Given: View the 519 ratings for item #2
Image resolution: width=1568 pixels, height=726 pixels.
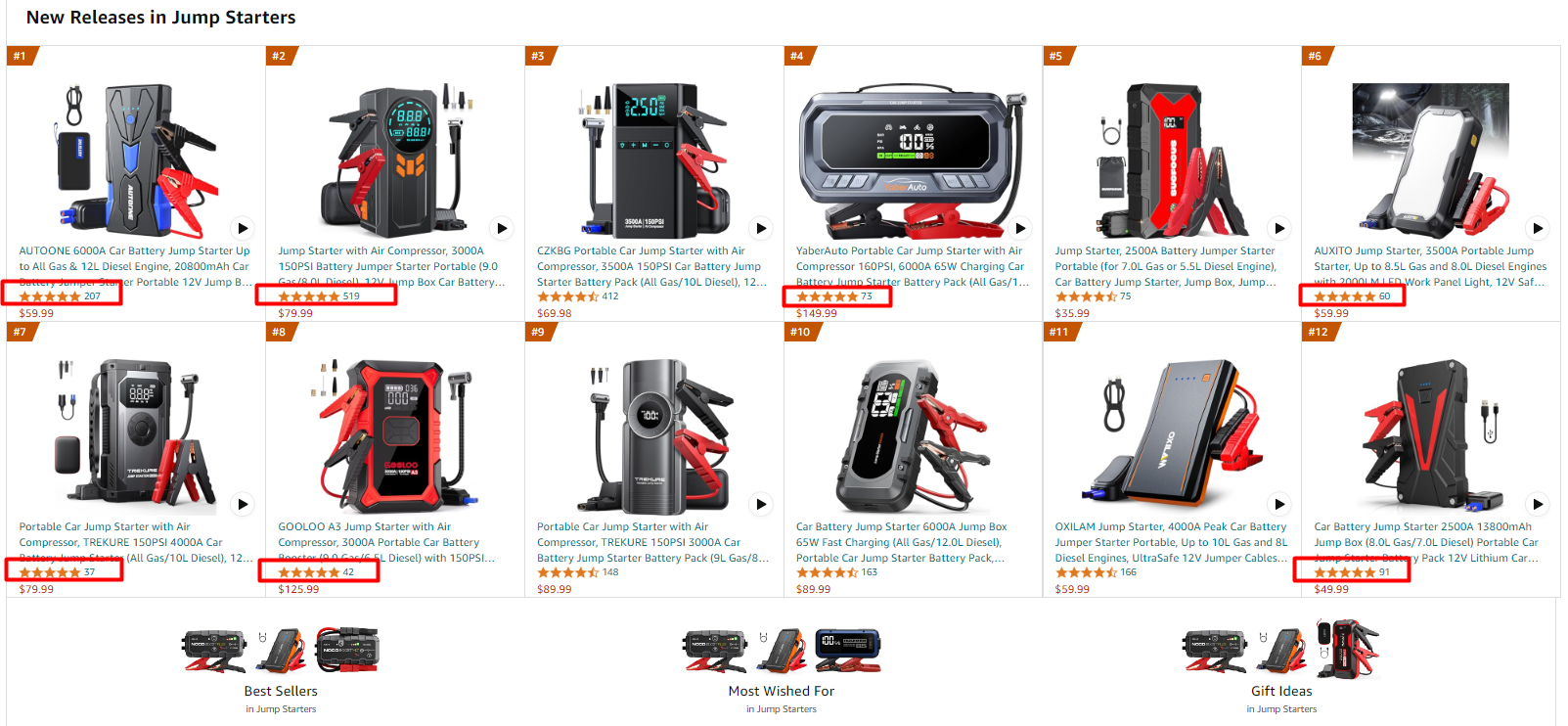Looking at the screenshot, I should (319, 296).
